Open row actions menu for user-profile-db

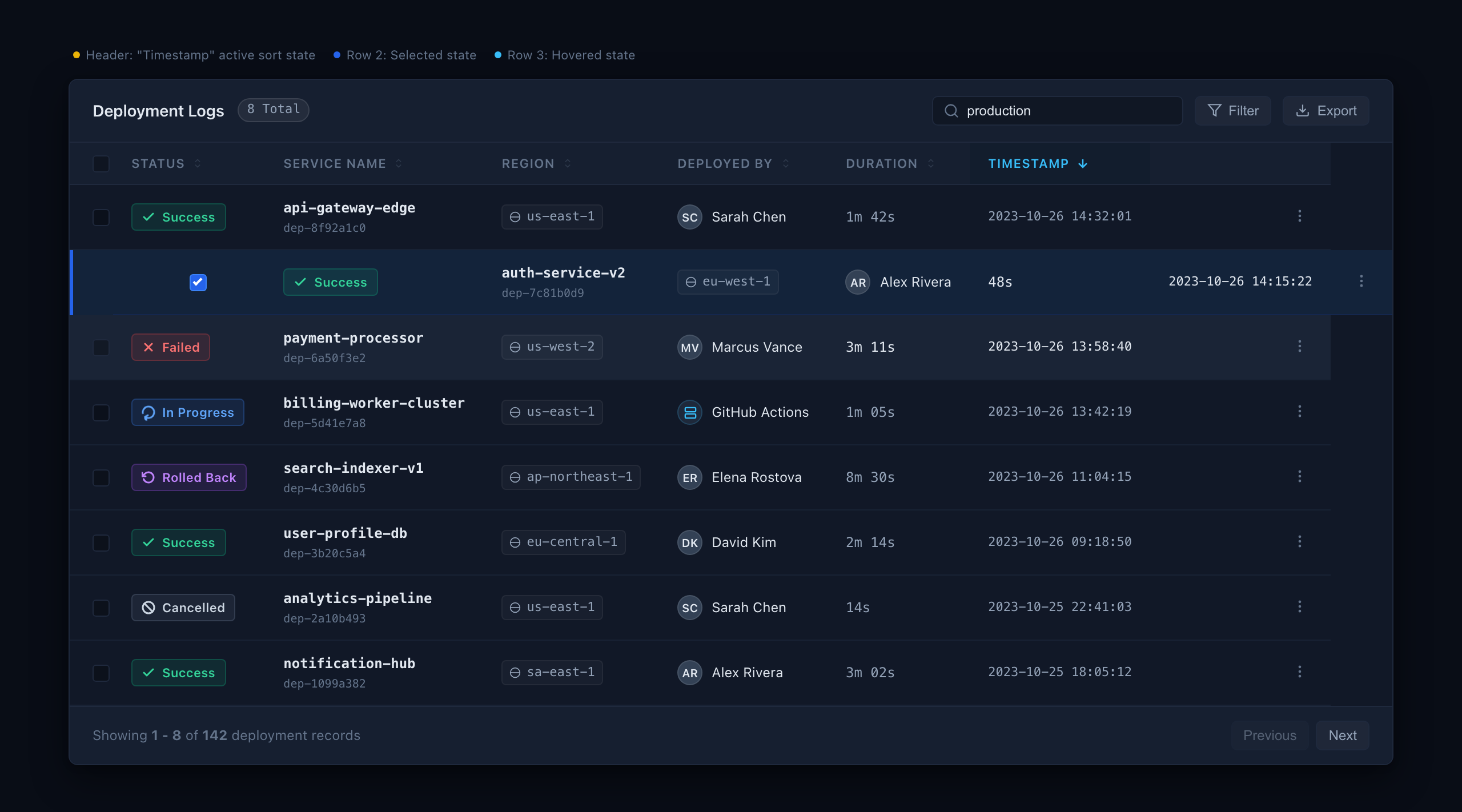tap(1300, 542)
